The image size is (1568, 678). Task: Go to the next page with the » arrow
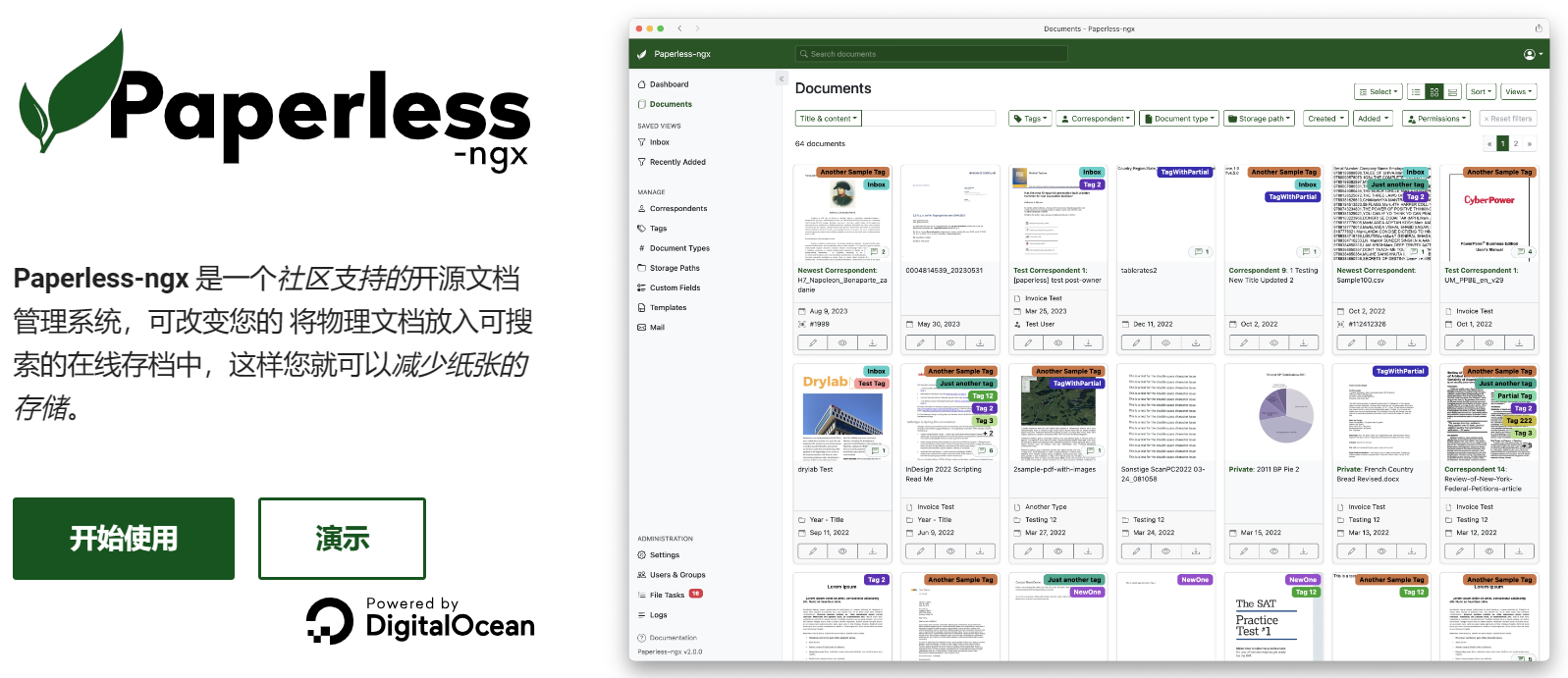[1529, 143]
